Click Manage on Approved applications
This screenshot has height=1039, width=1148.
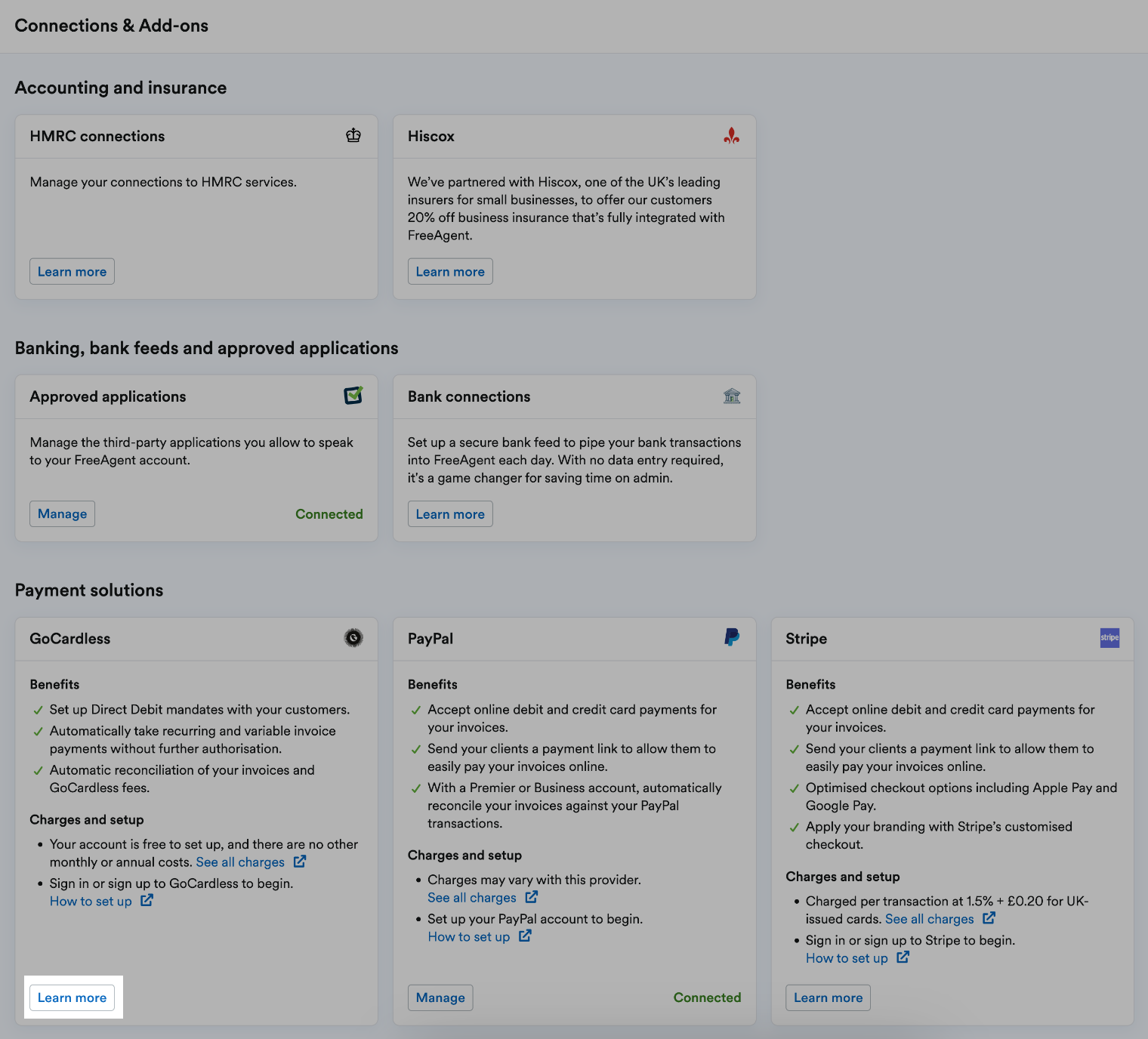pos(62,513)
